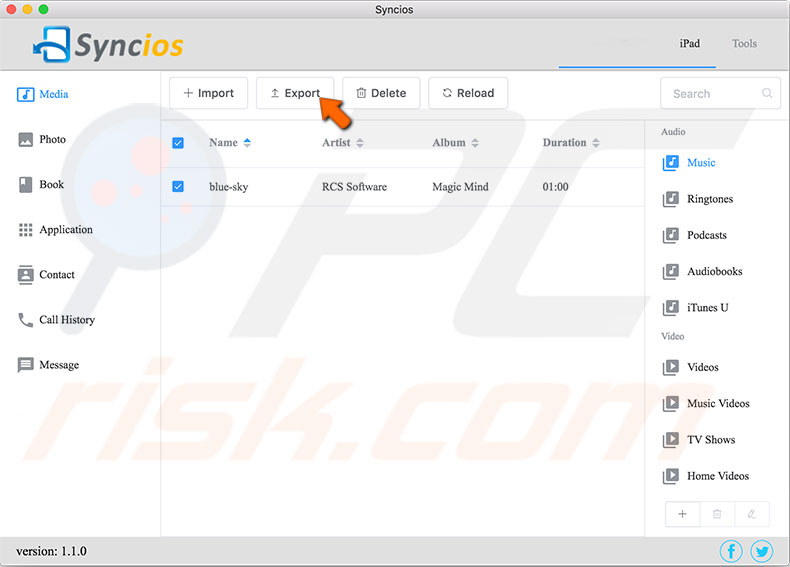
Task: Click the RCS Software artist cell
Action: (354, 187)
